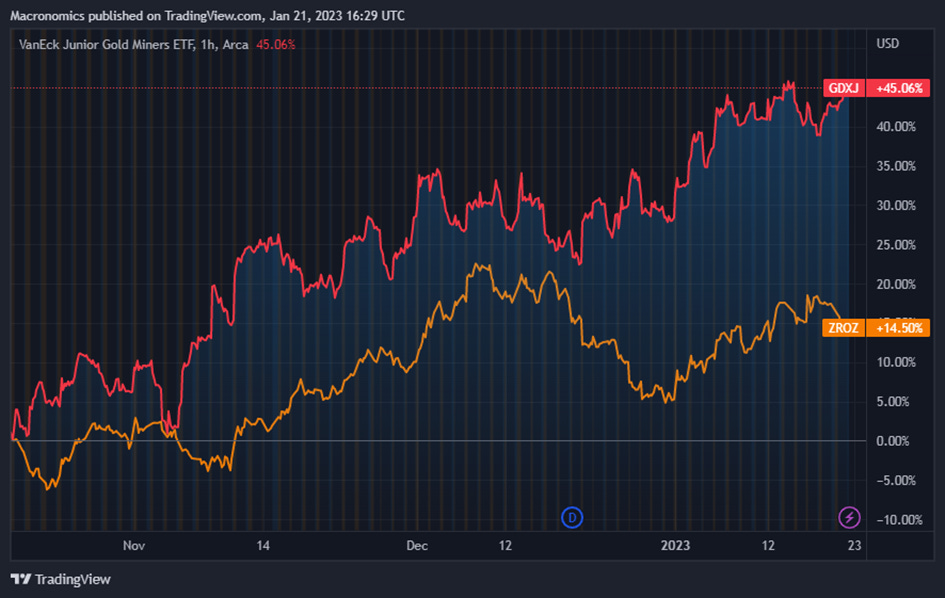Select the orange ZROZ price label

tap(844, 328)
